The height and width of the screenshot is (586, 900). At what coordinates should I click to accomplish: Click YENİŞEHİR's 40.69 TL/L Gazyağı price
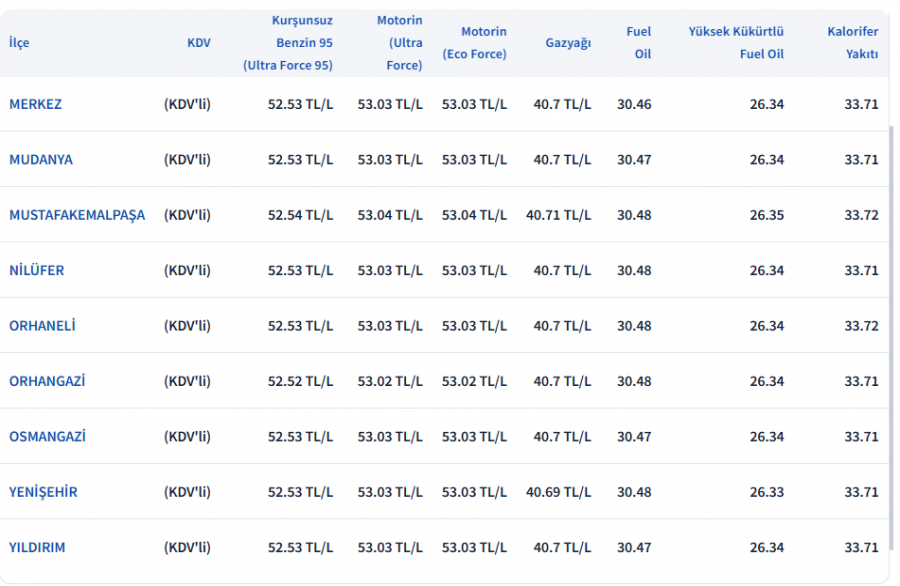[558, 492]
